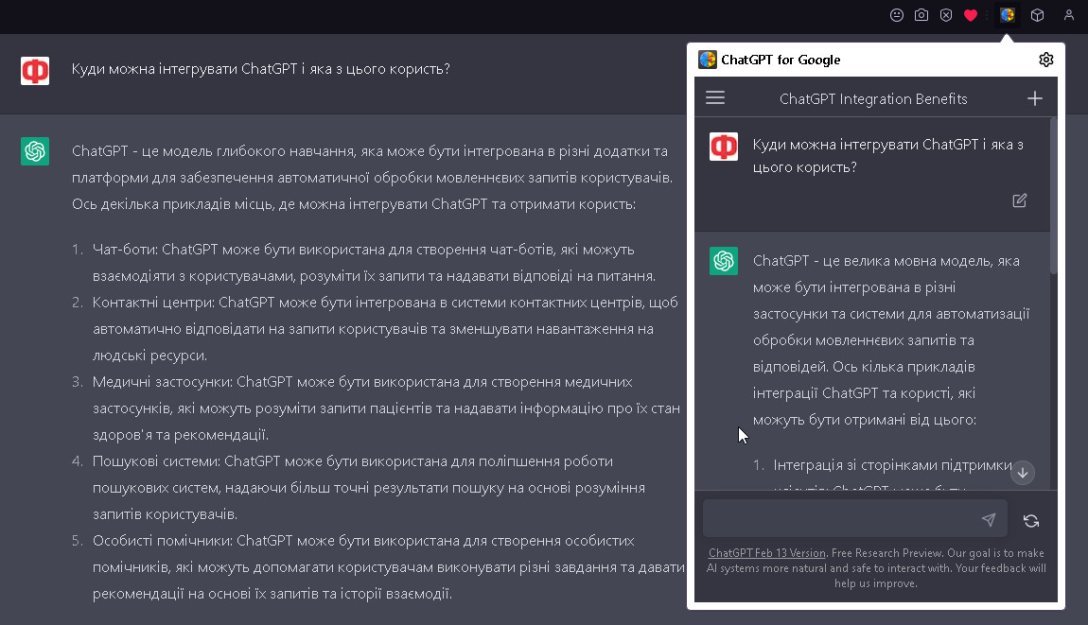1088x625 pixels.
Task: Click the send message paper plane icon
Action: [988, 520]
